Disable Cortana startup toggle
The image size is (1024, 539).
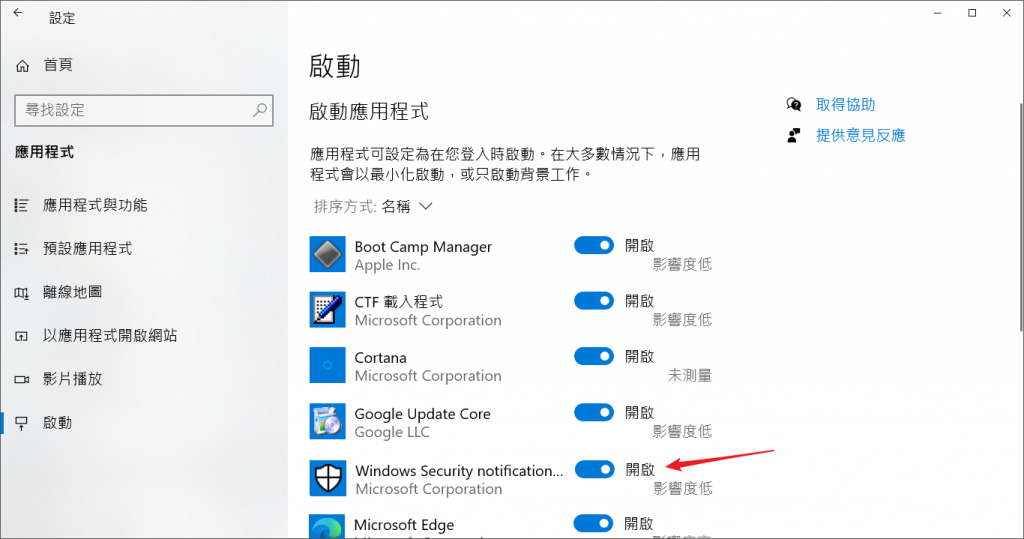coord(594,356)
